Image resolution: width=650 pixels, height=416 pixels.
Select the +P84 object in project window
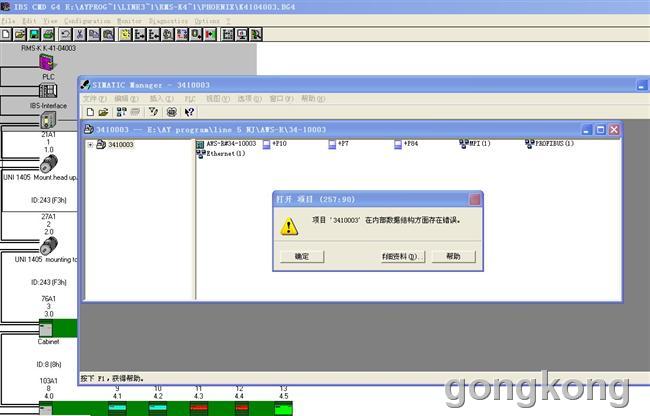click(x=406, y=144)
